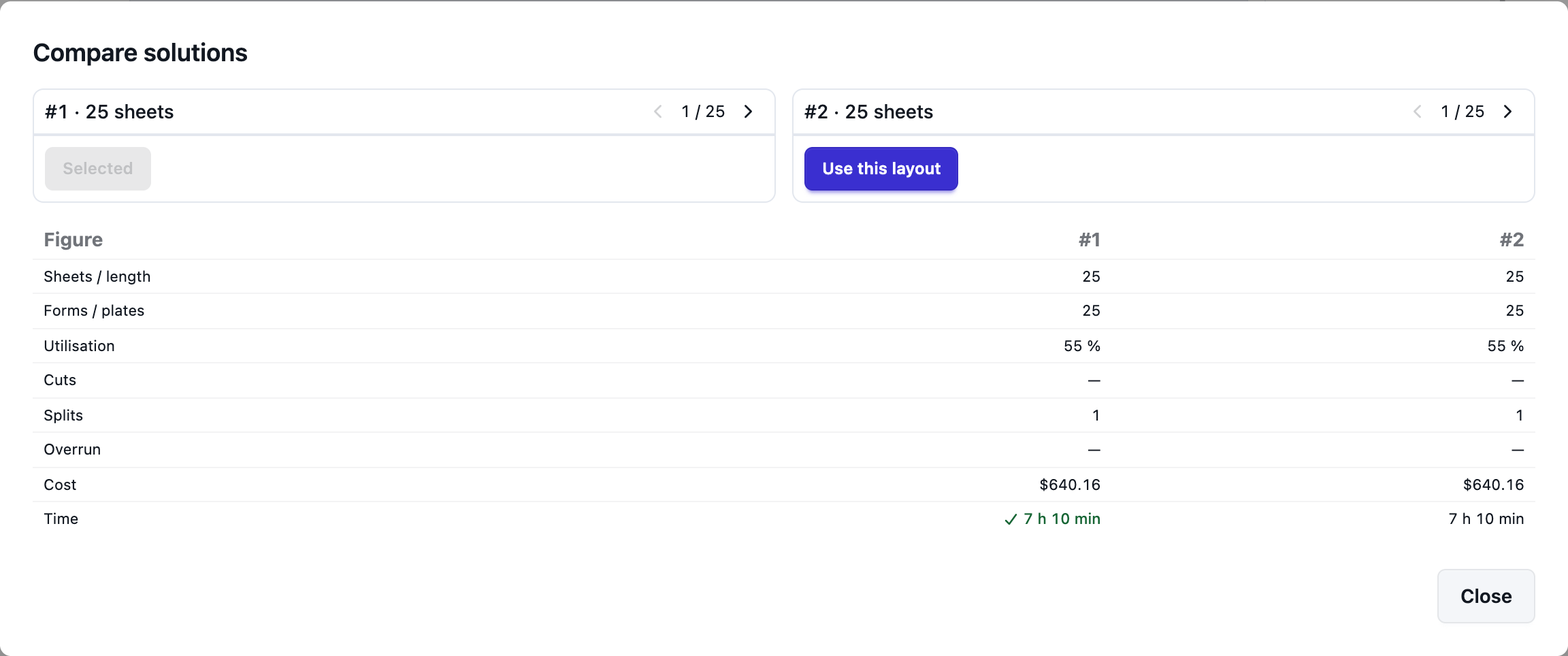Screen dimensions: 1568x656
Task: Click the $640.16 cost value under #2
Action: click(1494, 485)
